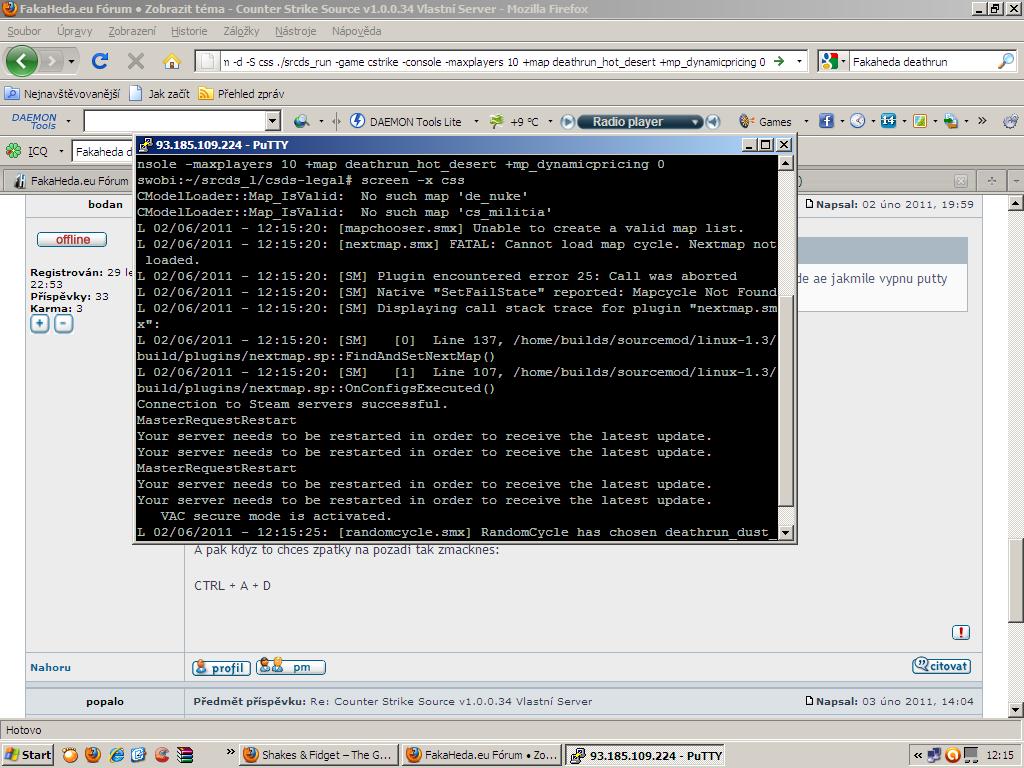Play the Radio player

coord(568,121)
